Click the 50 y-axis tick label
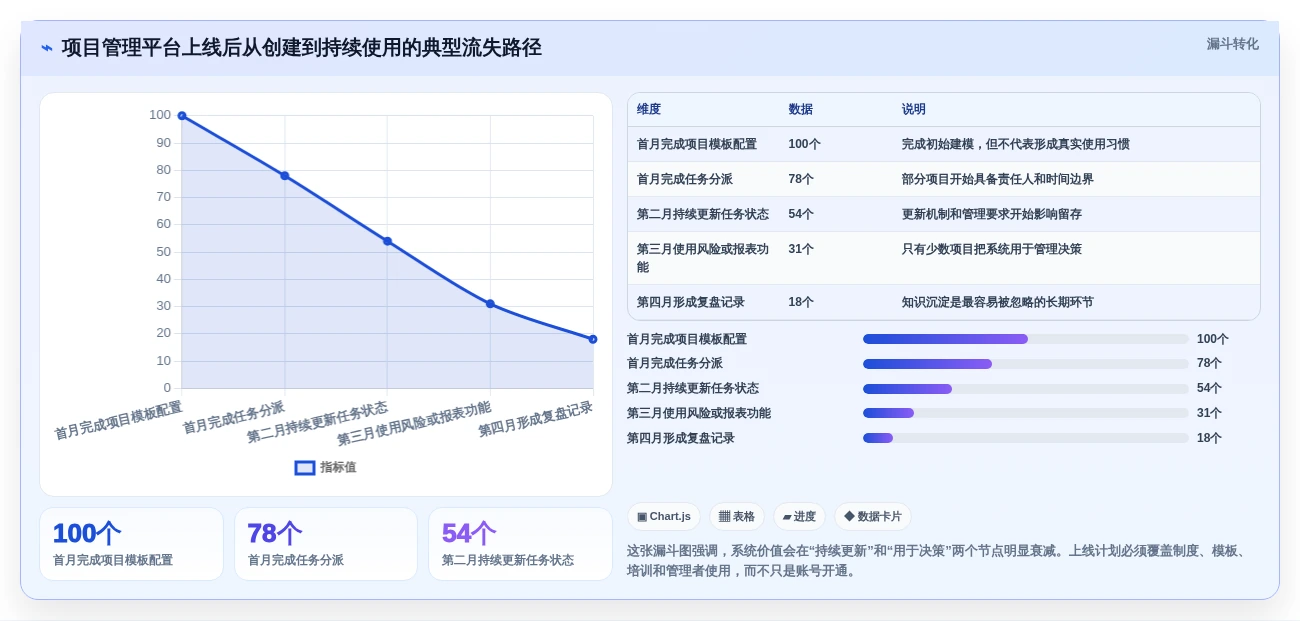This screenshot has height=621, width=1300. 163,251
